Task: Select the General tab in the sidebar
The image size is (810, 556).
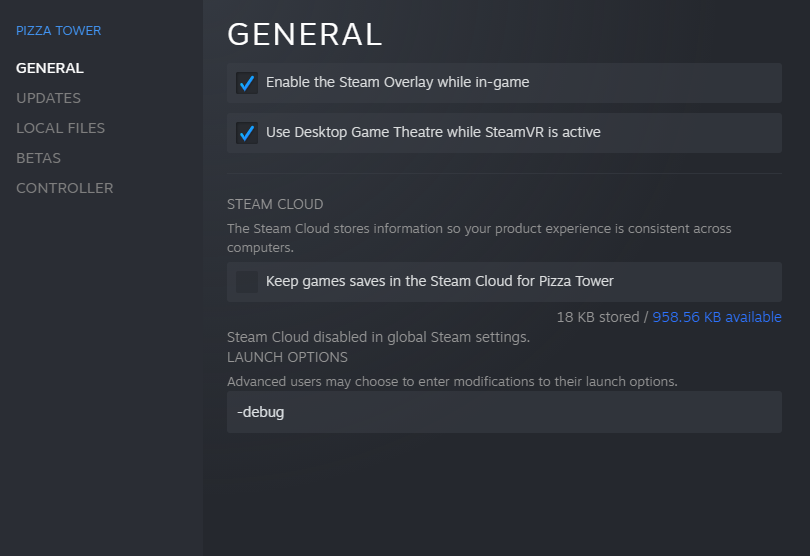Action: [50, 68]
